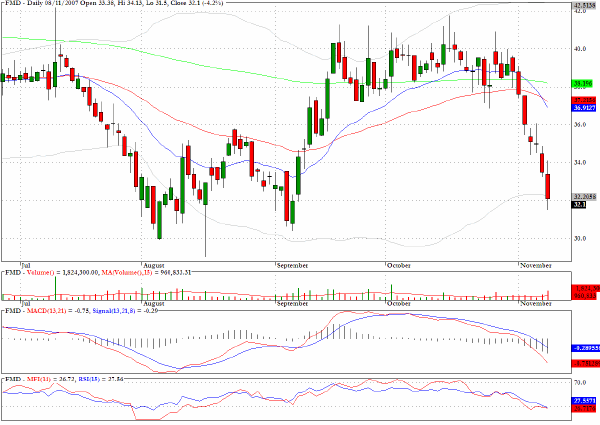Screen dimensions: 600x425
Task: Click November label under the volume panel
Action: (536, 303)
